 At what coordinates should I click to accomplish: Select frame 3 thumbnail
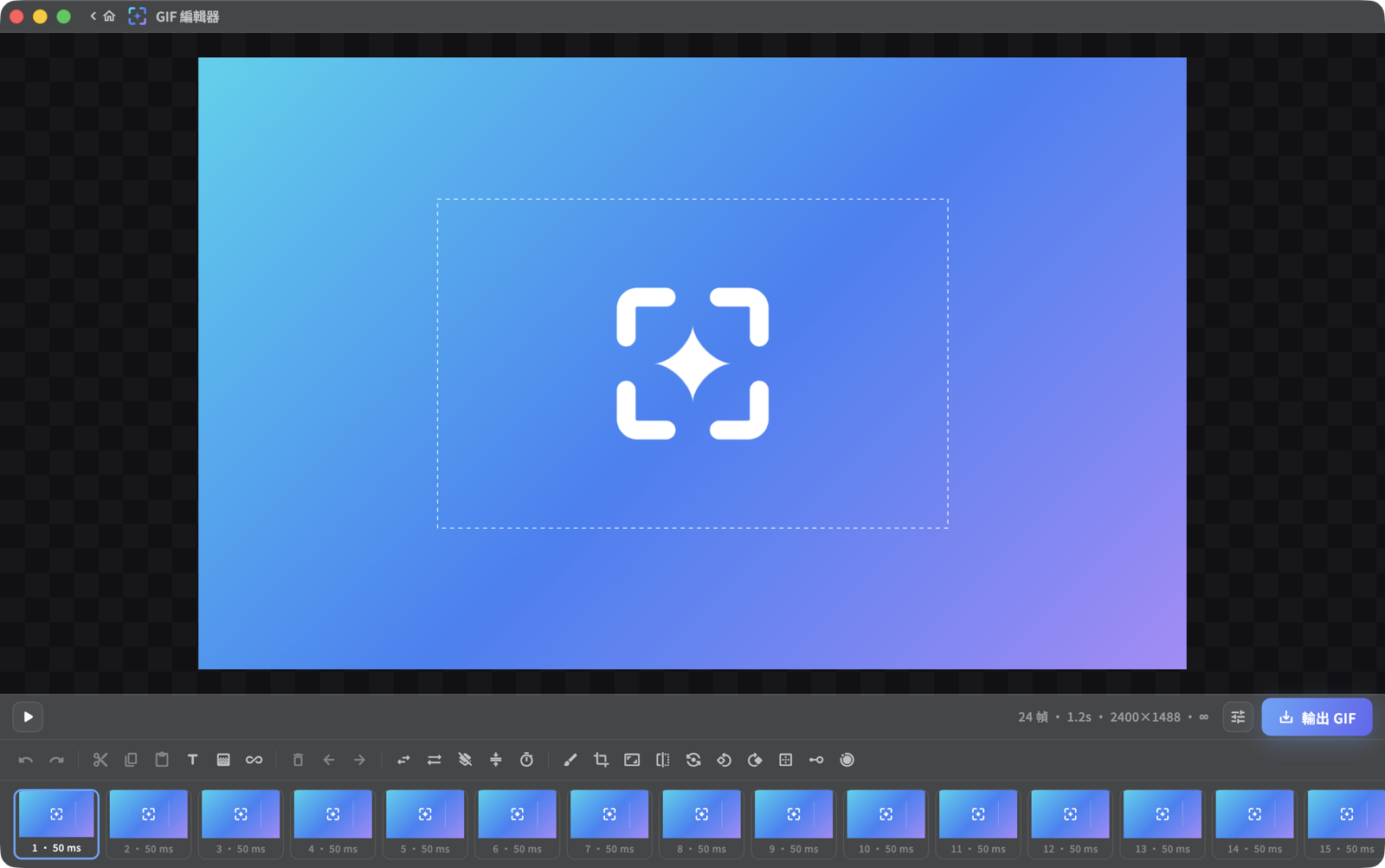tap(241, 823)
